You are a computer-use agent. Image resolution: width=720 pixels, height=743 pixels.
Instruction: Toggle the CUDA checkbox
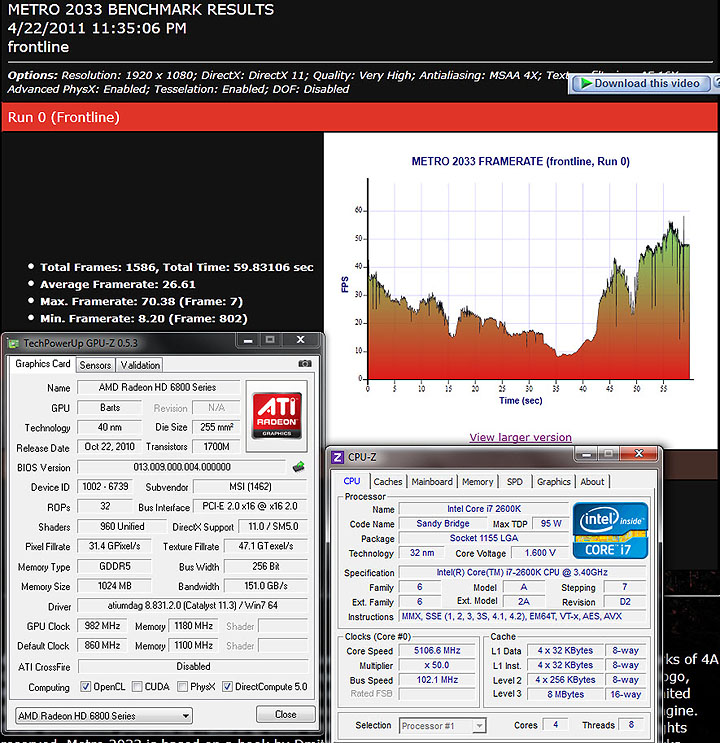[x=137, y=686]
